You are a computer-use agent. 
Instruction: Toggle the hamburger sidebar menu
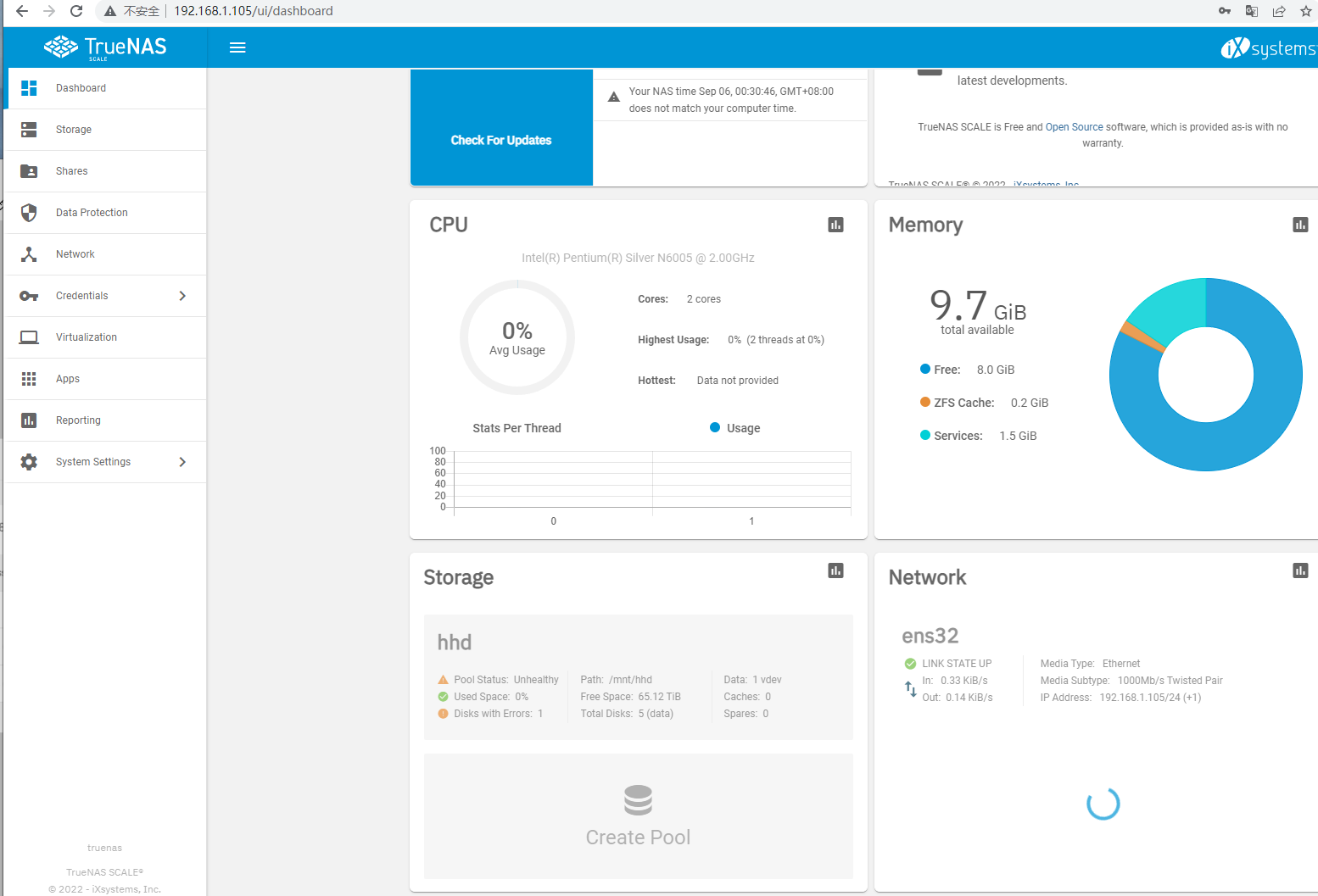pos(237,47)
